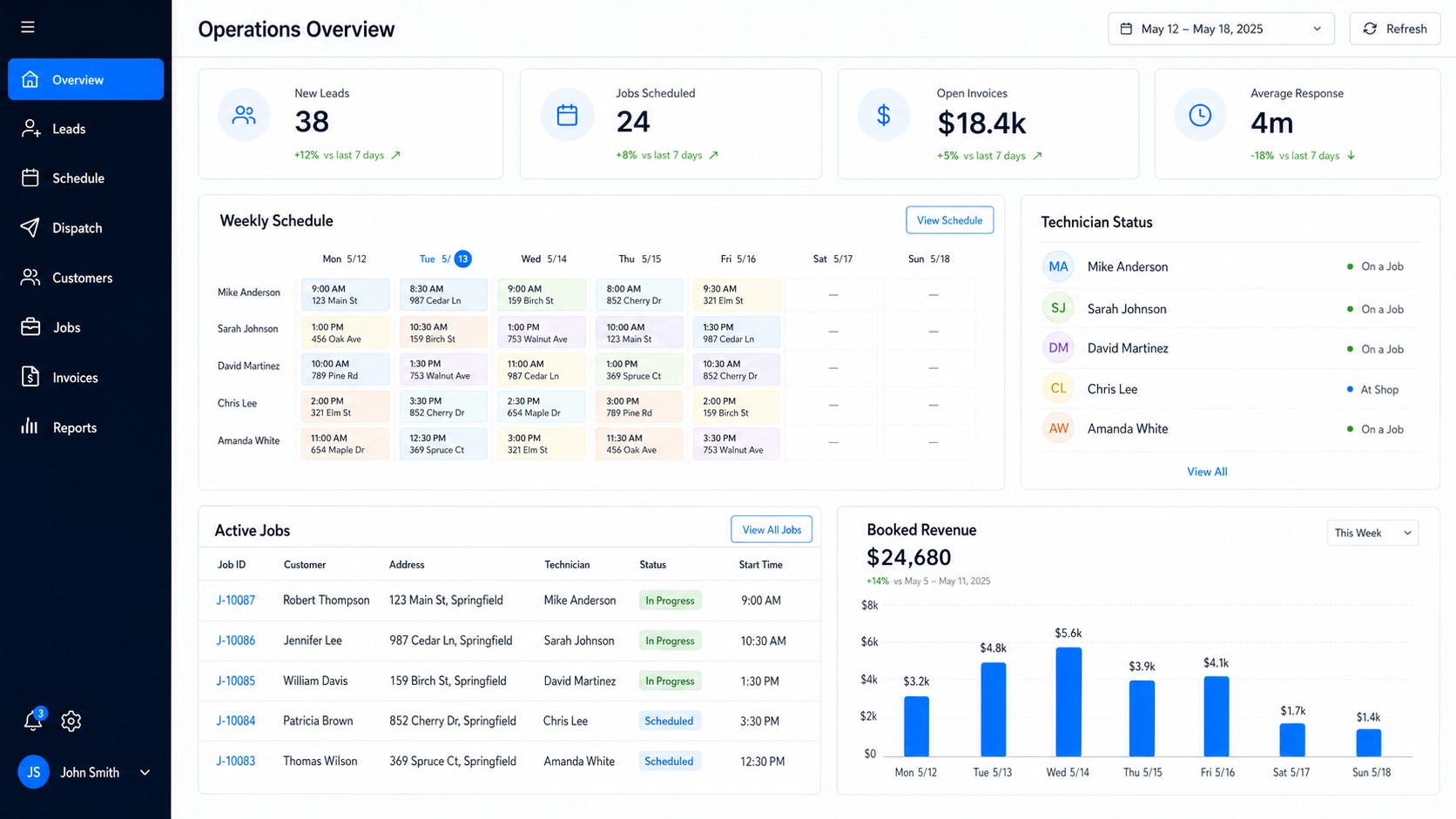Screen dimensions: 1456x819
Task: Select the MA avatar for Mike Anderson
Action: pos(1058,266)
